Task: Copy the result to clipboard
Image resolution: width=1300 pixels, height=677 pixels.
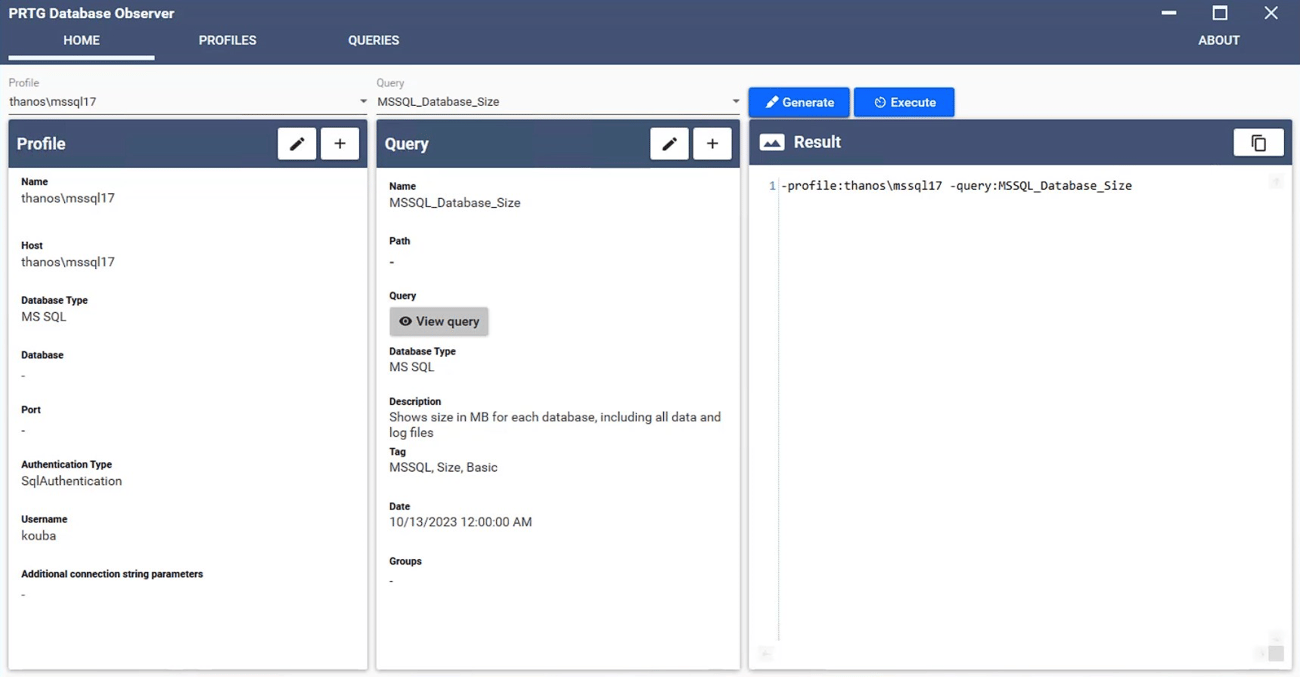Action: click(x=1258, y=143)
